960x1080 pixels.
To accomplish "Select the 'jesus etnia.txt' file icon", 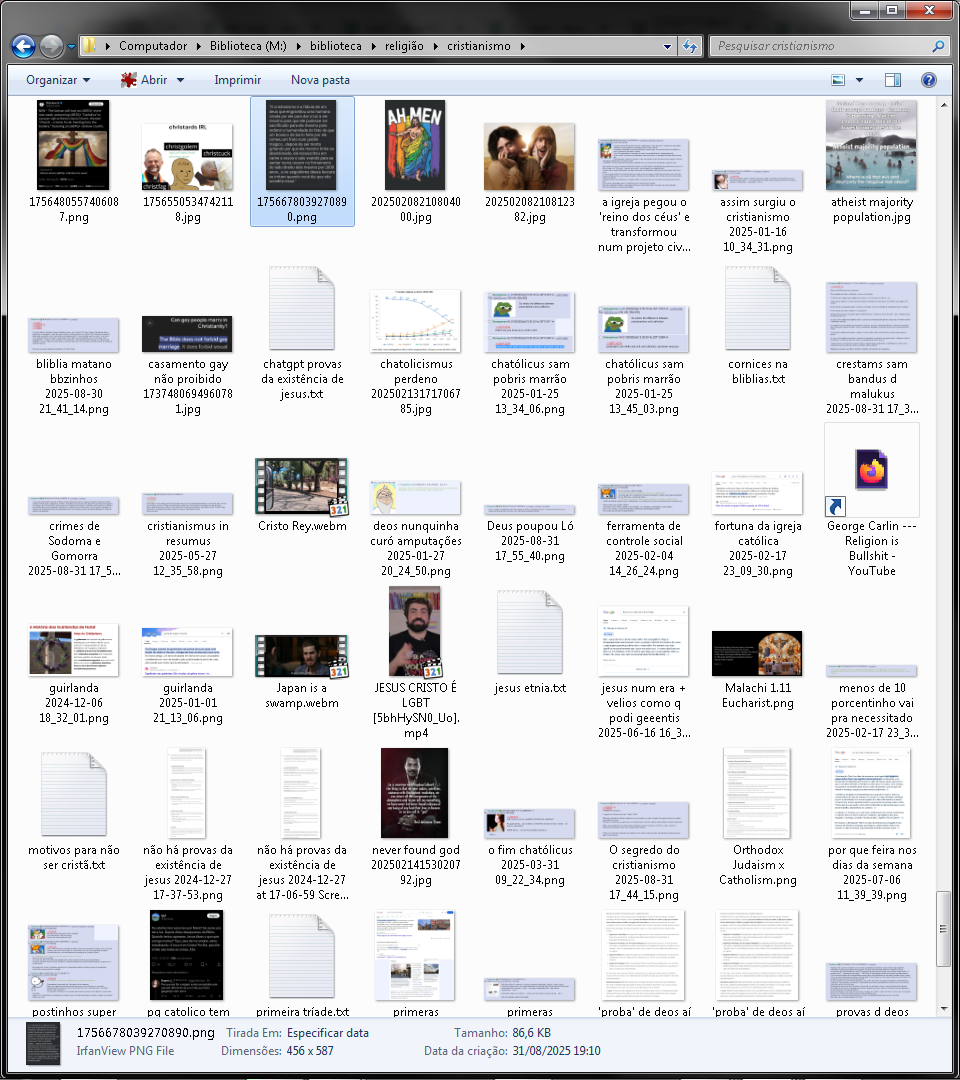I will coord(530,632).
